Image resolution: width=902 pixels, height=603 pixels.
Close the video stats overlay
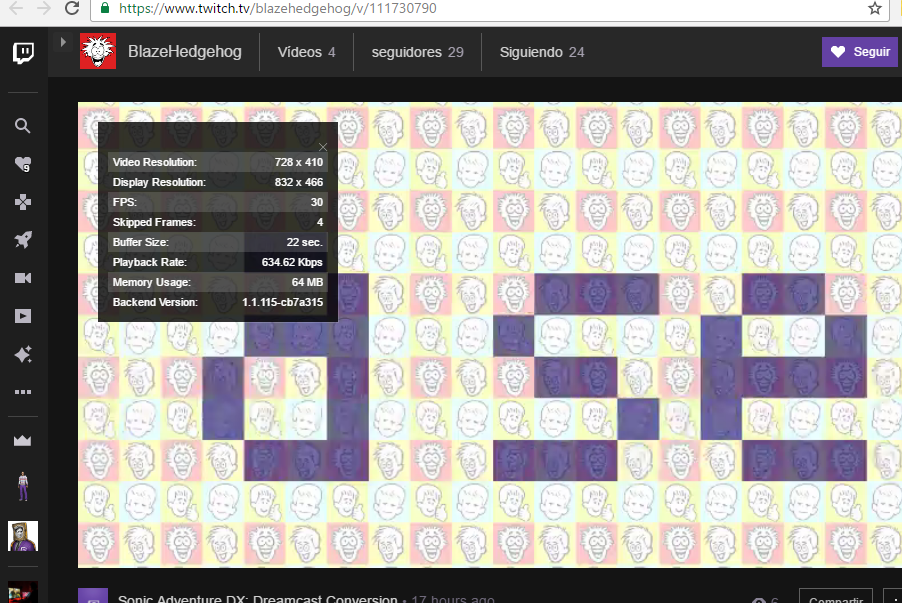coord(323,147)
